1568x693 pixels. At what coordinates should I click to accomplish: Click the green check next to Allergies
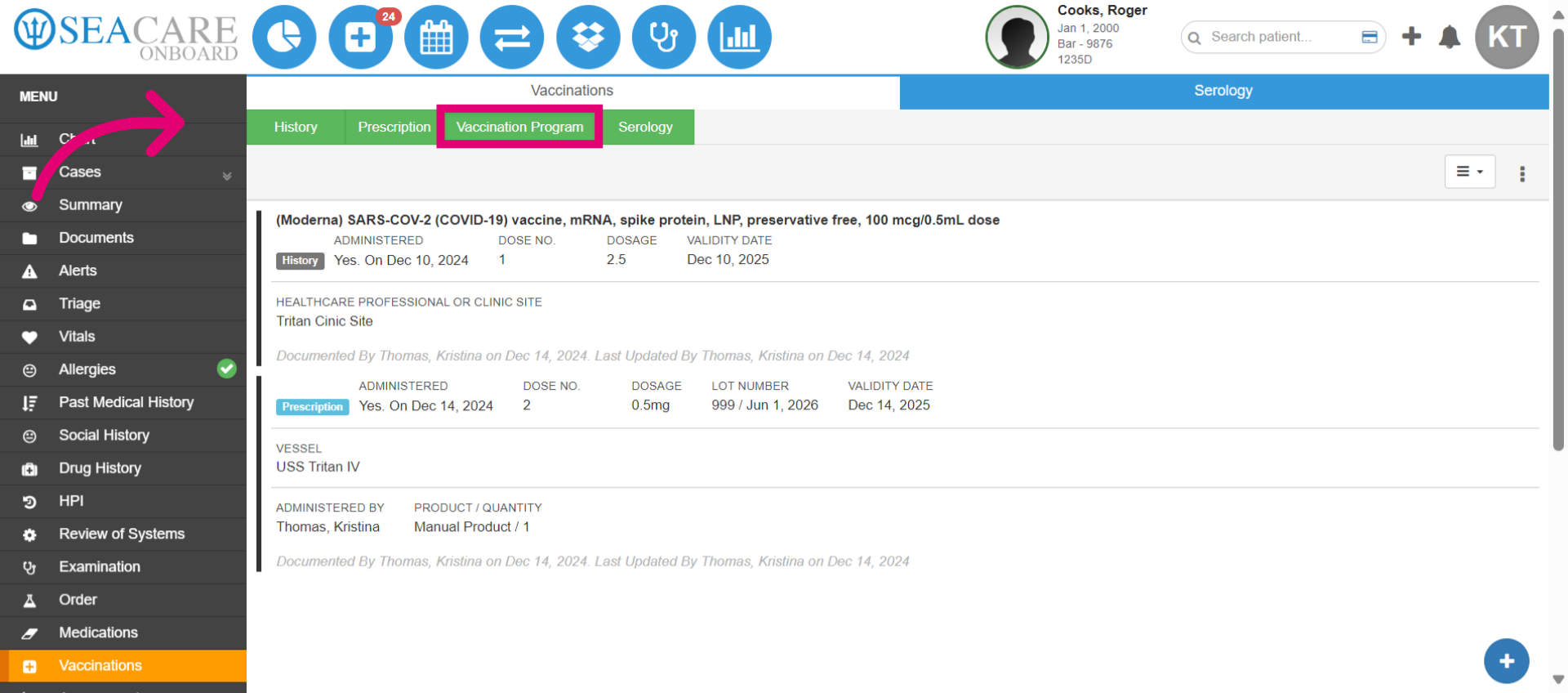tap(227, 369)
